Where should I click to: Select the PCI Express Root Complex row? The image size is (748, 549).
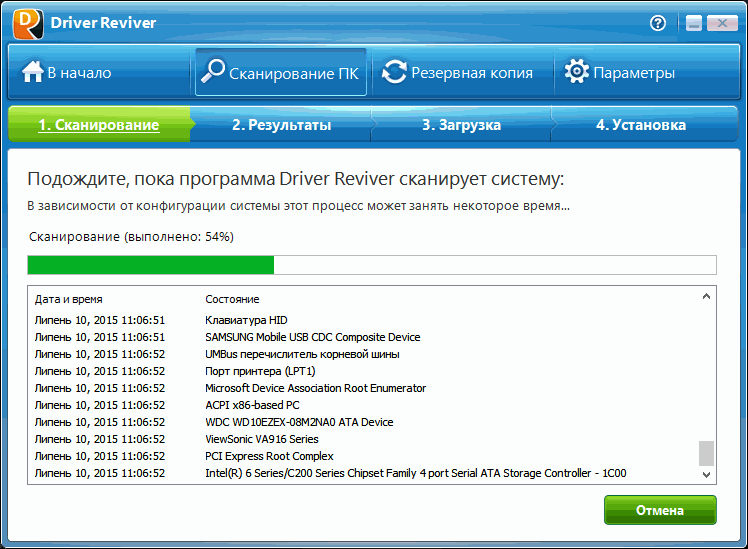pyautogui.click(x=365, y=456)
